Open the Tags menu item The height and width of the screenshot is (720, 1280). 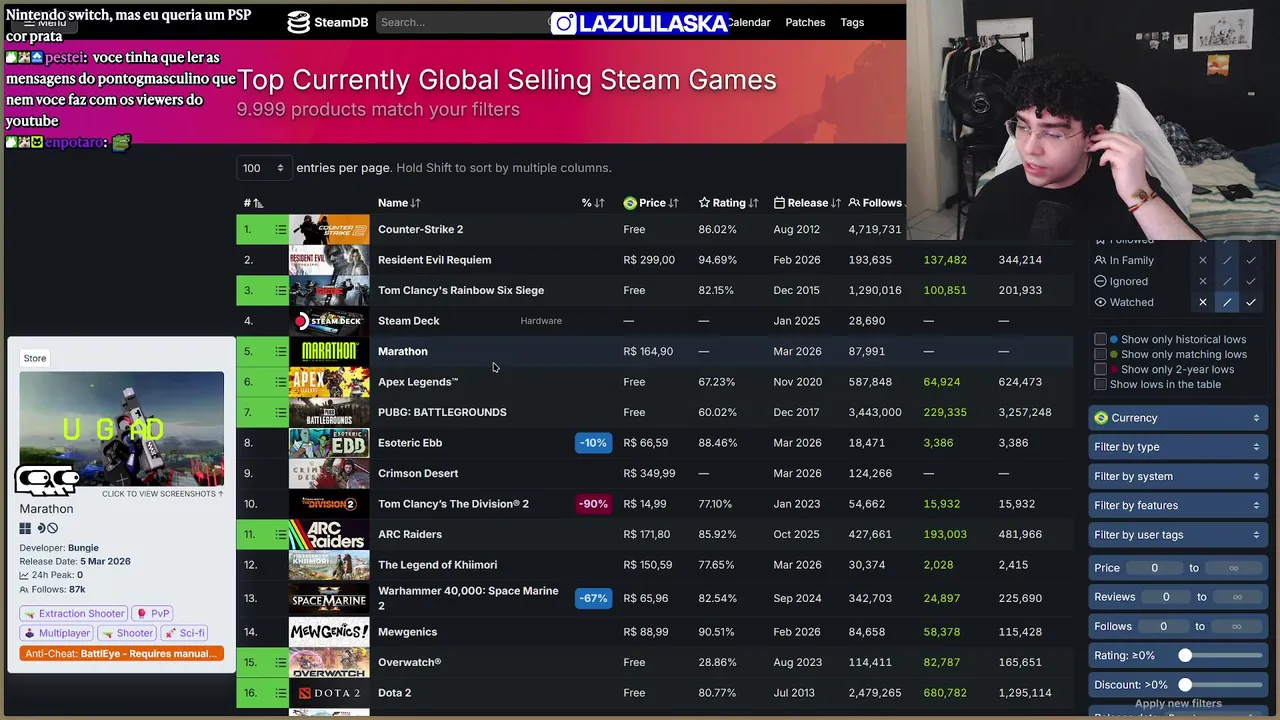(x=852, y=22)
